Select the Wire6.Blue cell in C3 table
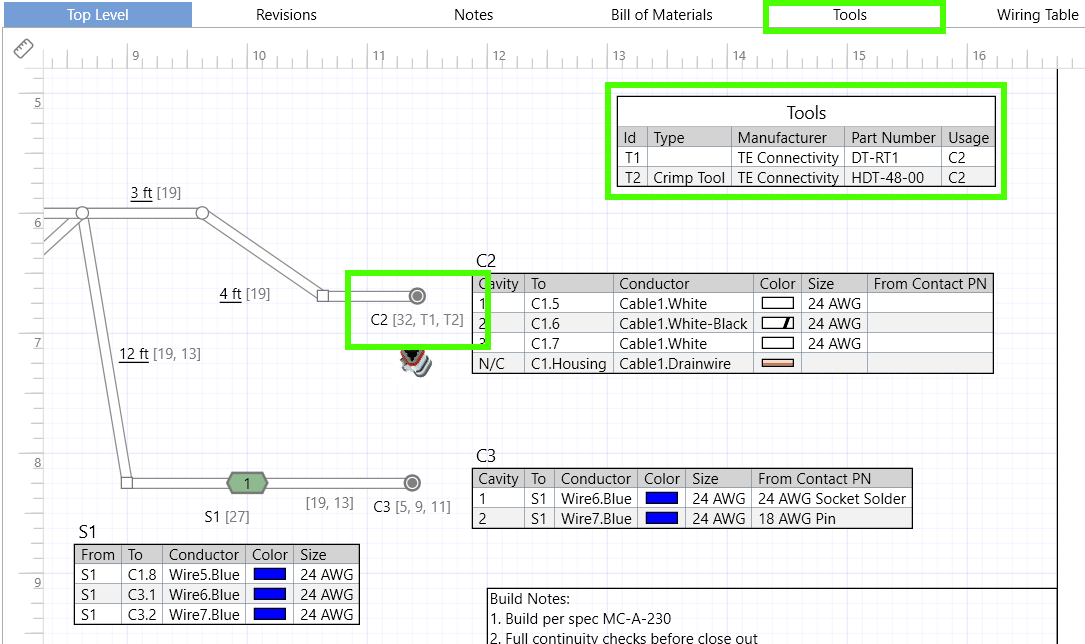The height and width of the screenshot is (644, 1085). [596, 499]
